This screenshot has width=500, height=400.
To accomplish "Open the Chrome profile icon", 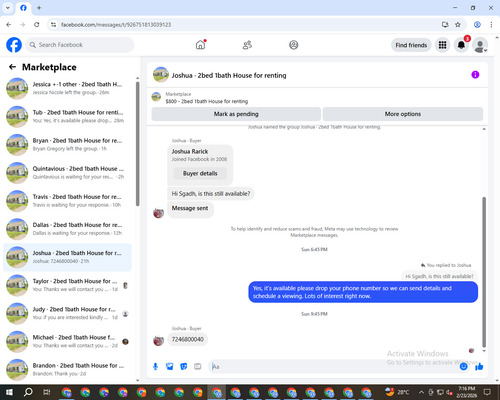I will (477, 24).
